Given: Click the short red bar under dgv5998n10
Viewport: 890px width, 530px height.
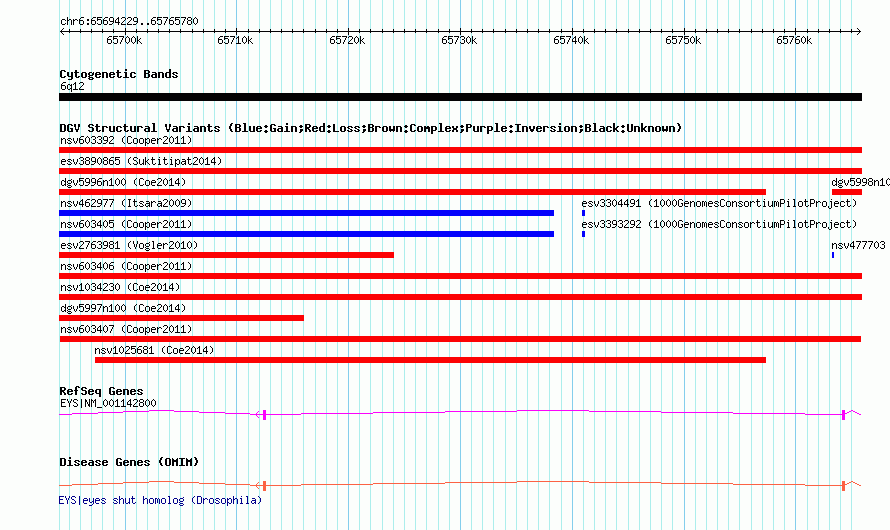Looking at the screenshot, I should 847,192.
